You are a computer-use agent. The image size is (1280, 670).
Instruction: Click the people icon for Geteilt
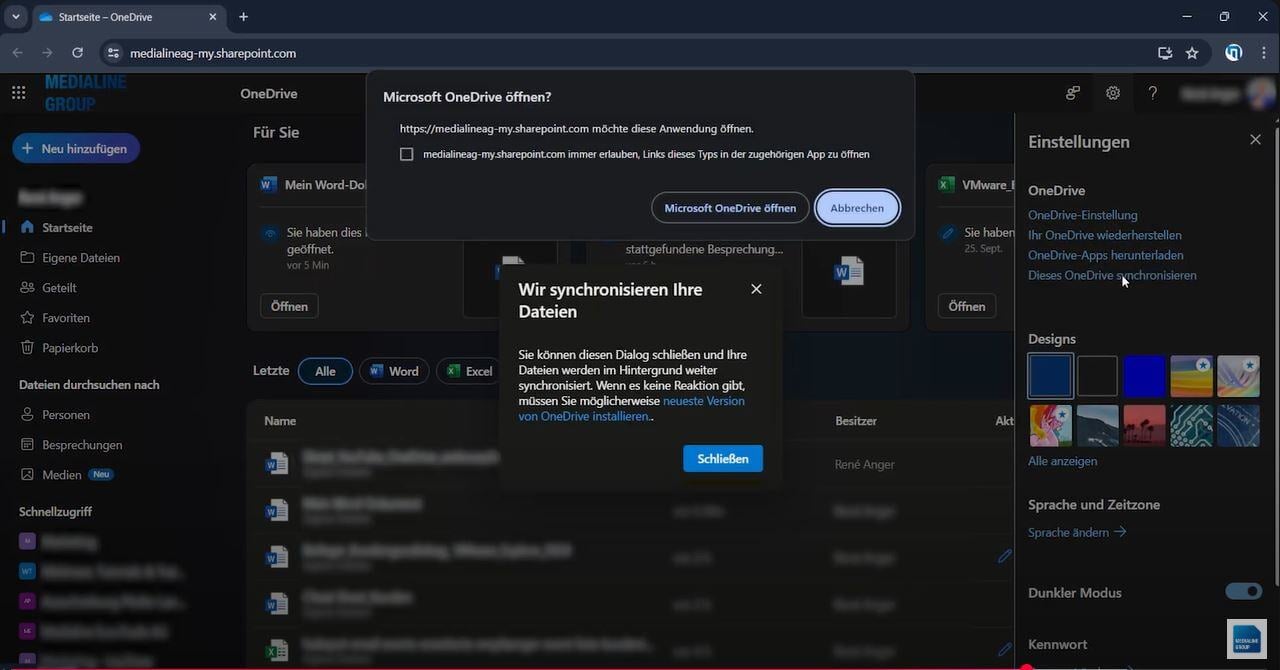[x=27, y=287]
